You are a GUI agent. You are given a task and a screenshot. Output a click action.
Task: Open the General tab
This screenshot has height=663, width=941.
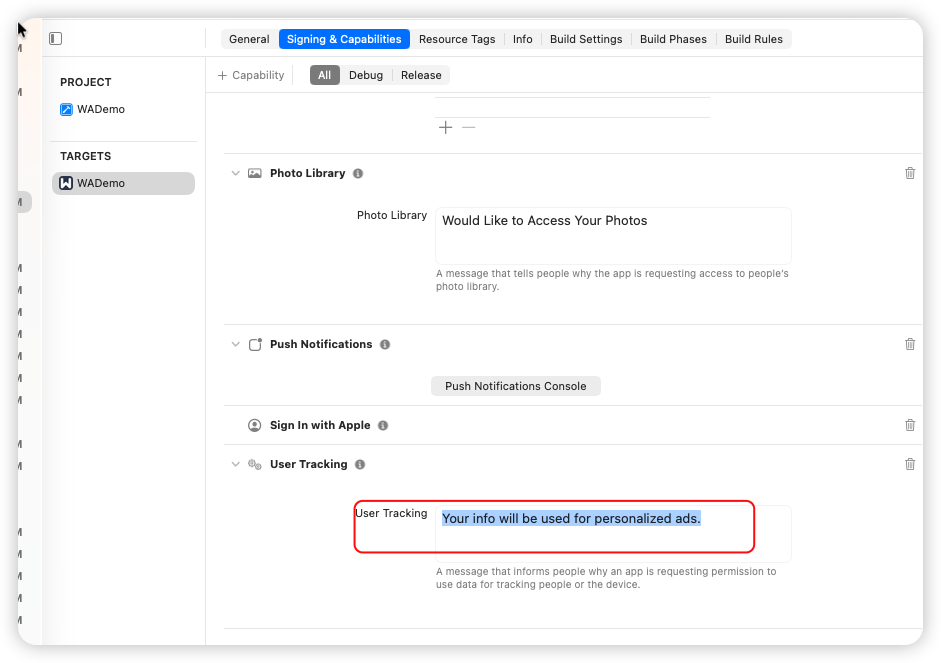(249, 39)
